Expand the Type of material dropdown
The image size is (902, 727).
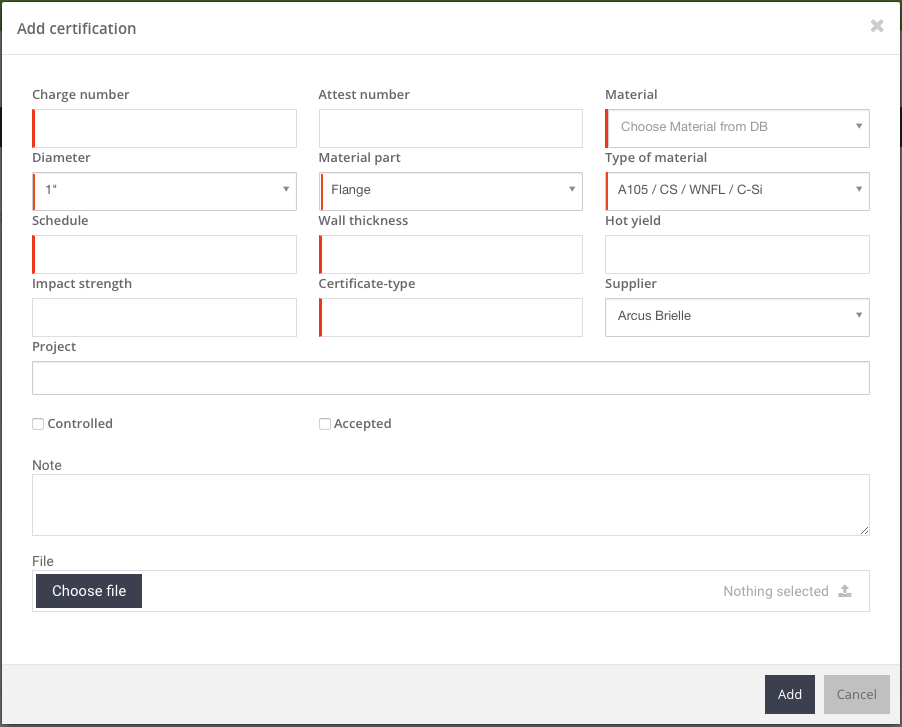pos(737,190)
